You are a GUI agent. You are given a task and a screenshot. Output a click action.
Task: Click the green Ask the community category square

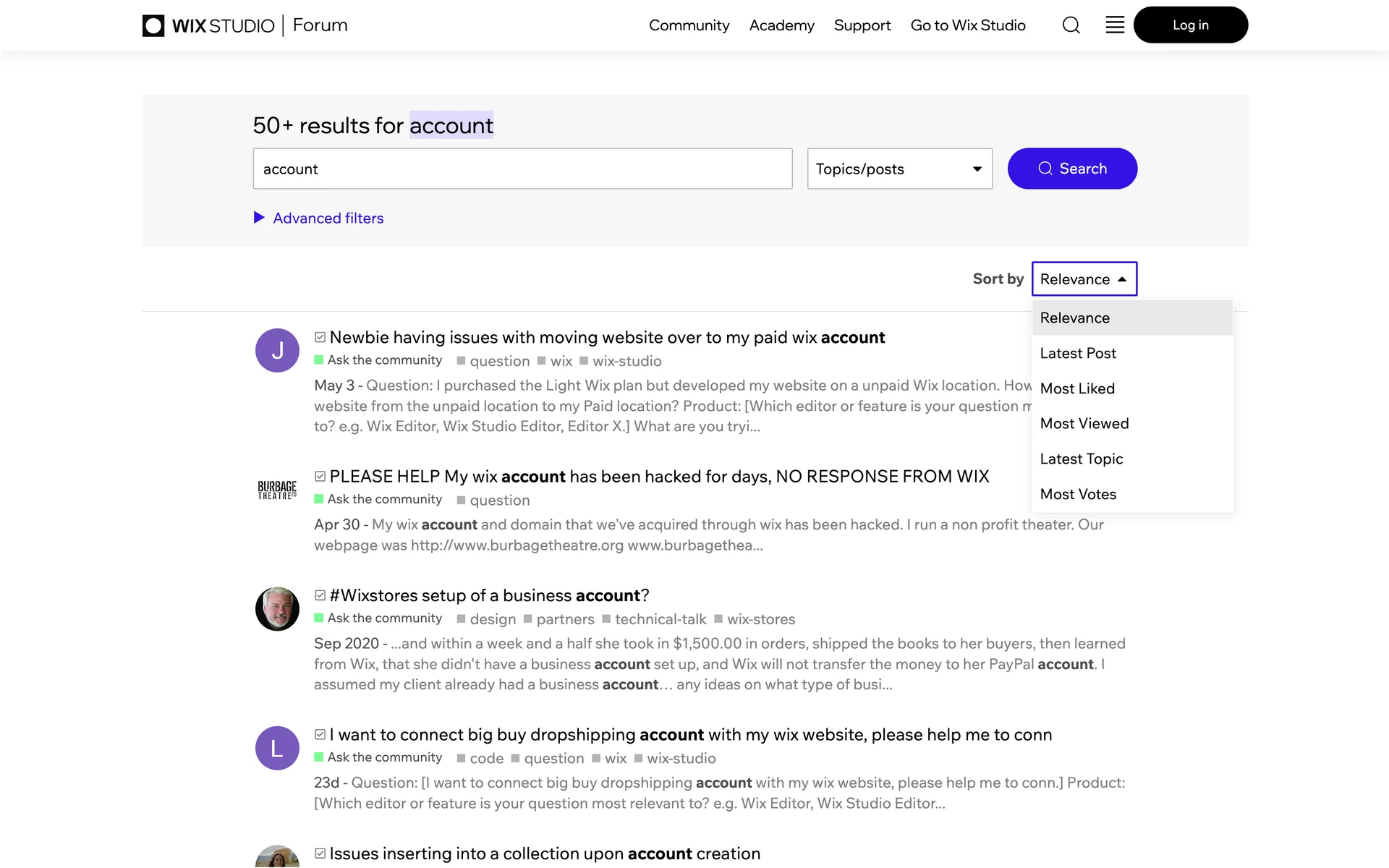pos(319,359)
